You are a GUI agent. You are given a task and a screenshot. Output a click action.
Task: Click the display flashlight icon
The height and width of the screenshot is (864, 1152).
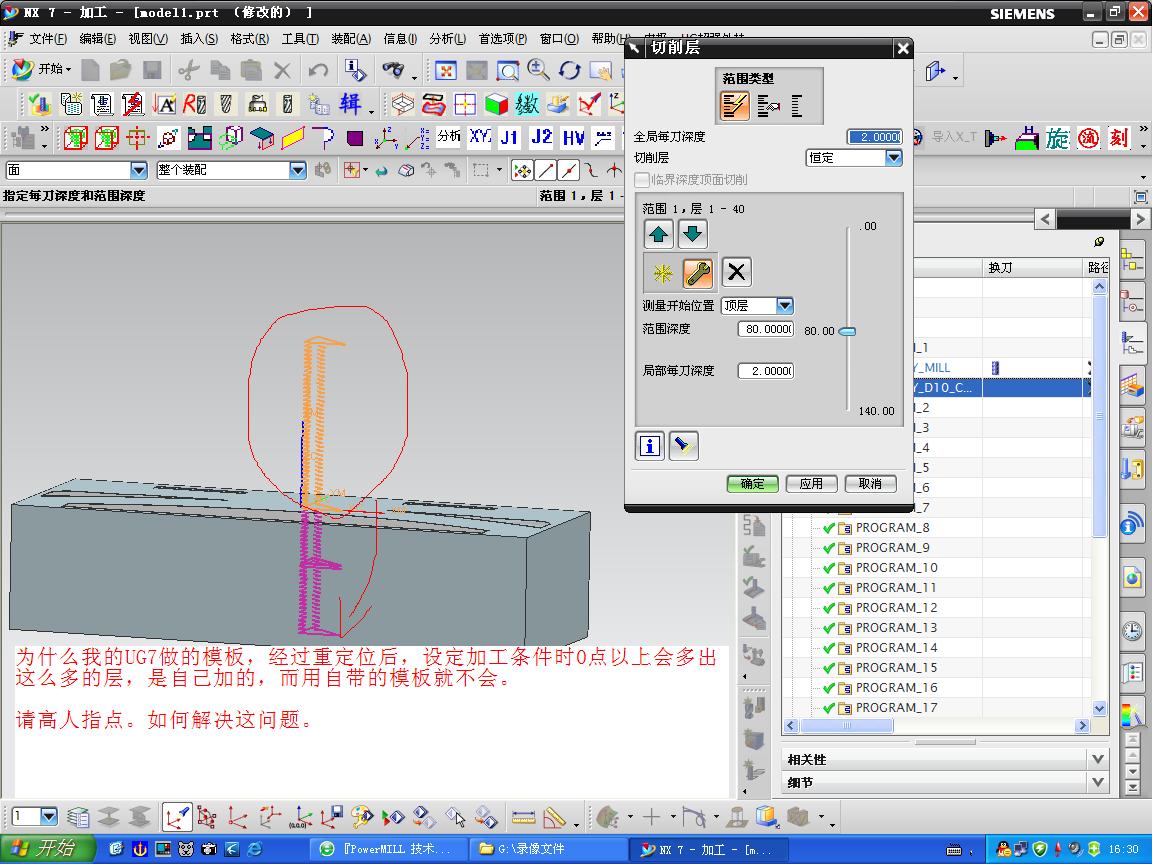pyautogui.click(x=683, y=446)
